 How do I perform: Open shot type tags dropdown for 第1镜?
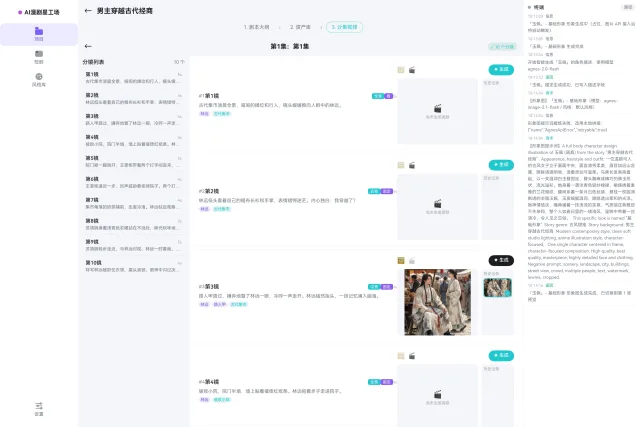(382, 96)
